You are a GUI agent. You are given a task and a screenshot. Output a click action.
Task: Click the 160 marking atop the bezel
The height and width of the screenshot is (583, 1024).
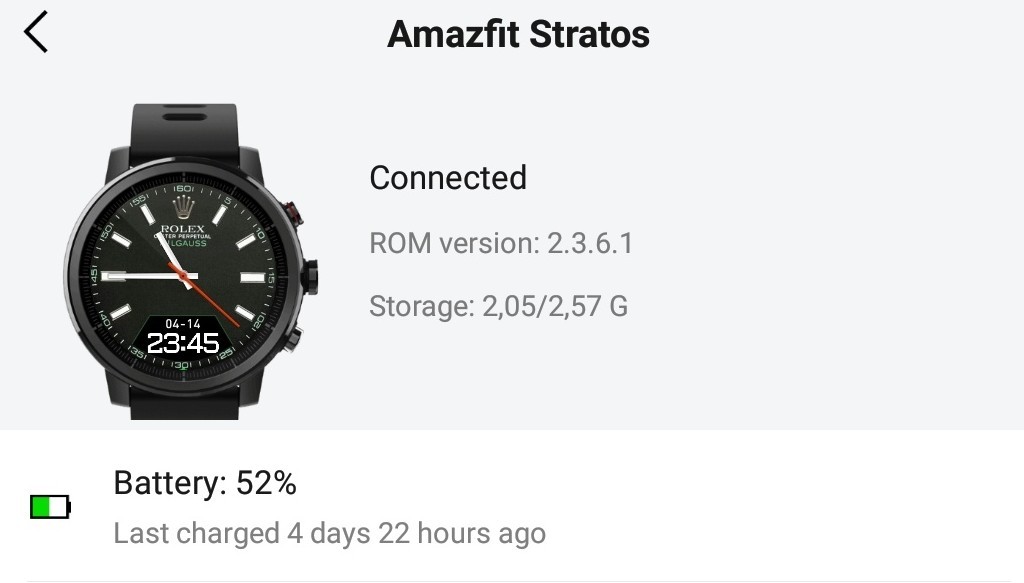click(x=183, y=189)
